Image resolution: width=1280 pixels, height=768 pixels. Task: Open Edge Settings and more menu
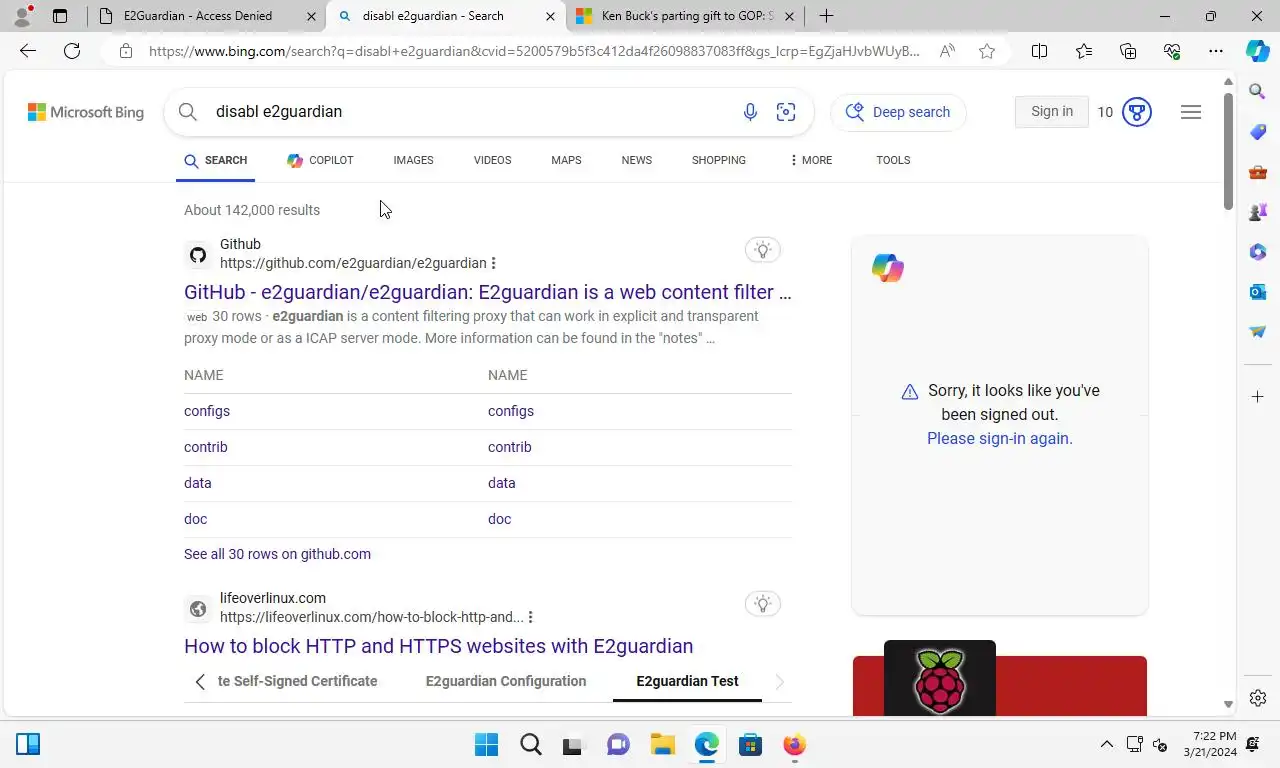click(x=1216, y=51)
